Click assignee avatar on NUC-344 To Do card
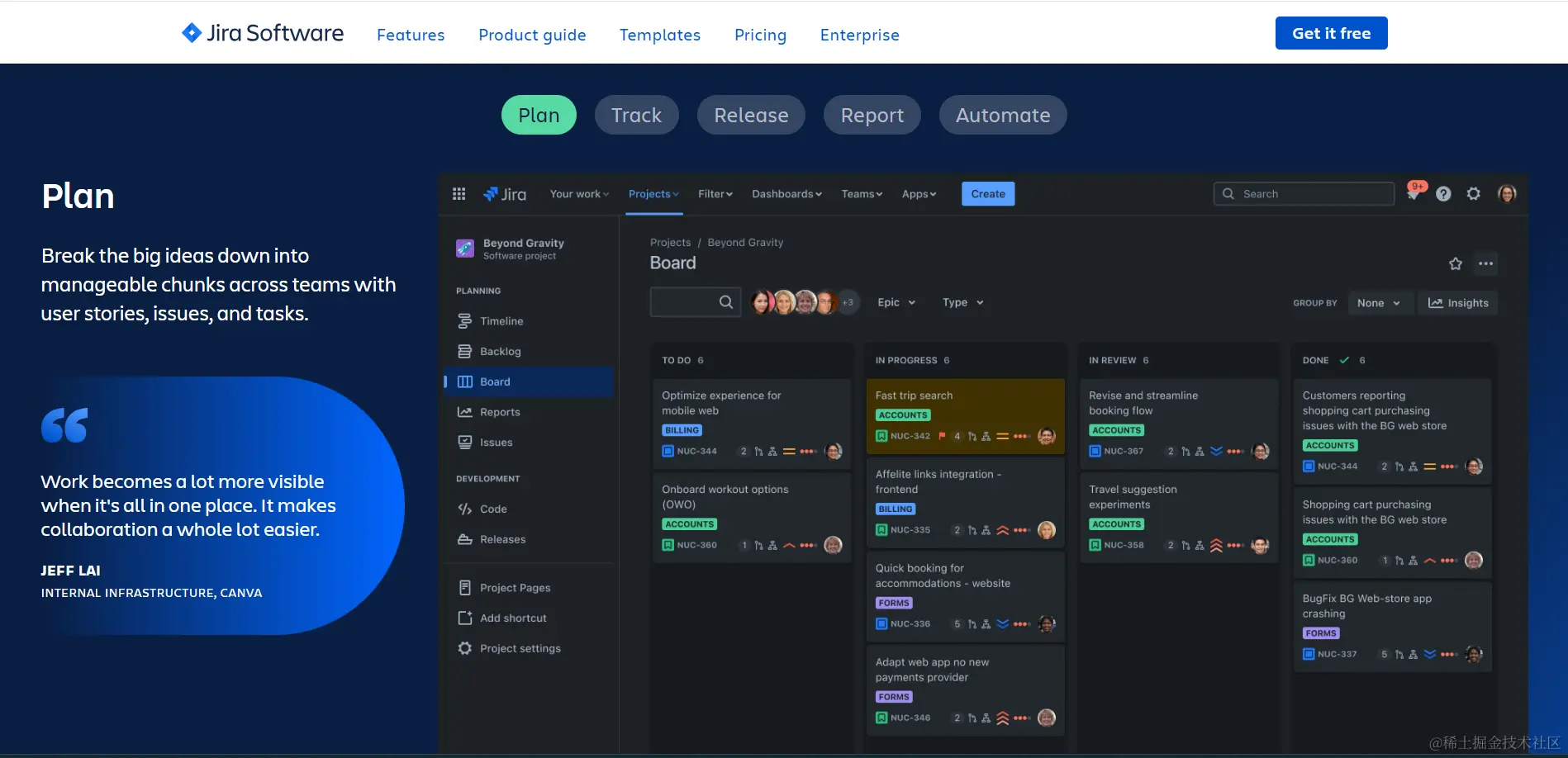The height and width of the screenshot is (758, 1568). pyautogui.click(x=834, y=451)
